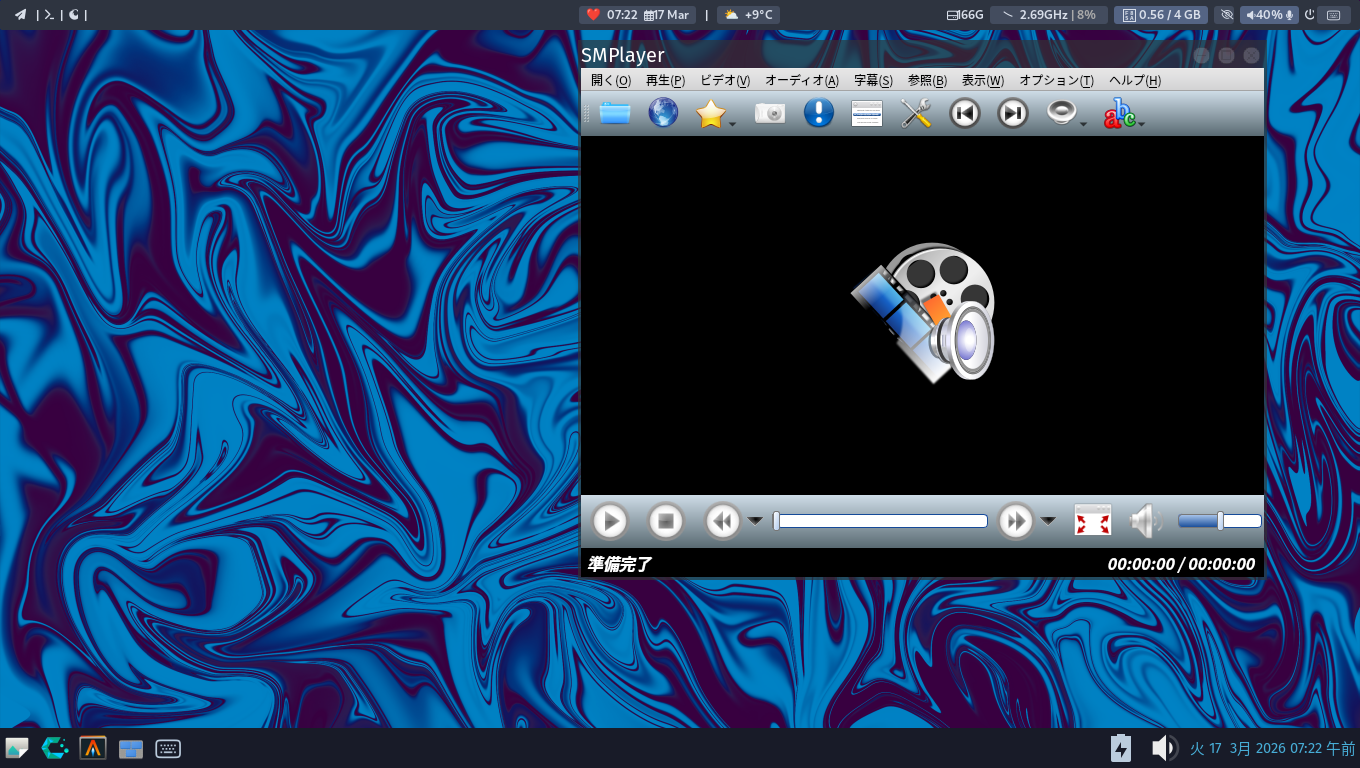Open the on-screen keyboard taskbar icon
The height and width of the screenshot is (768, 1360).
(x=168, y=748)
